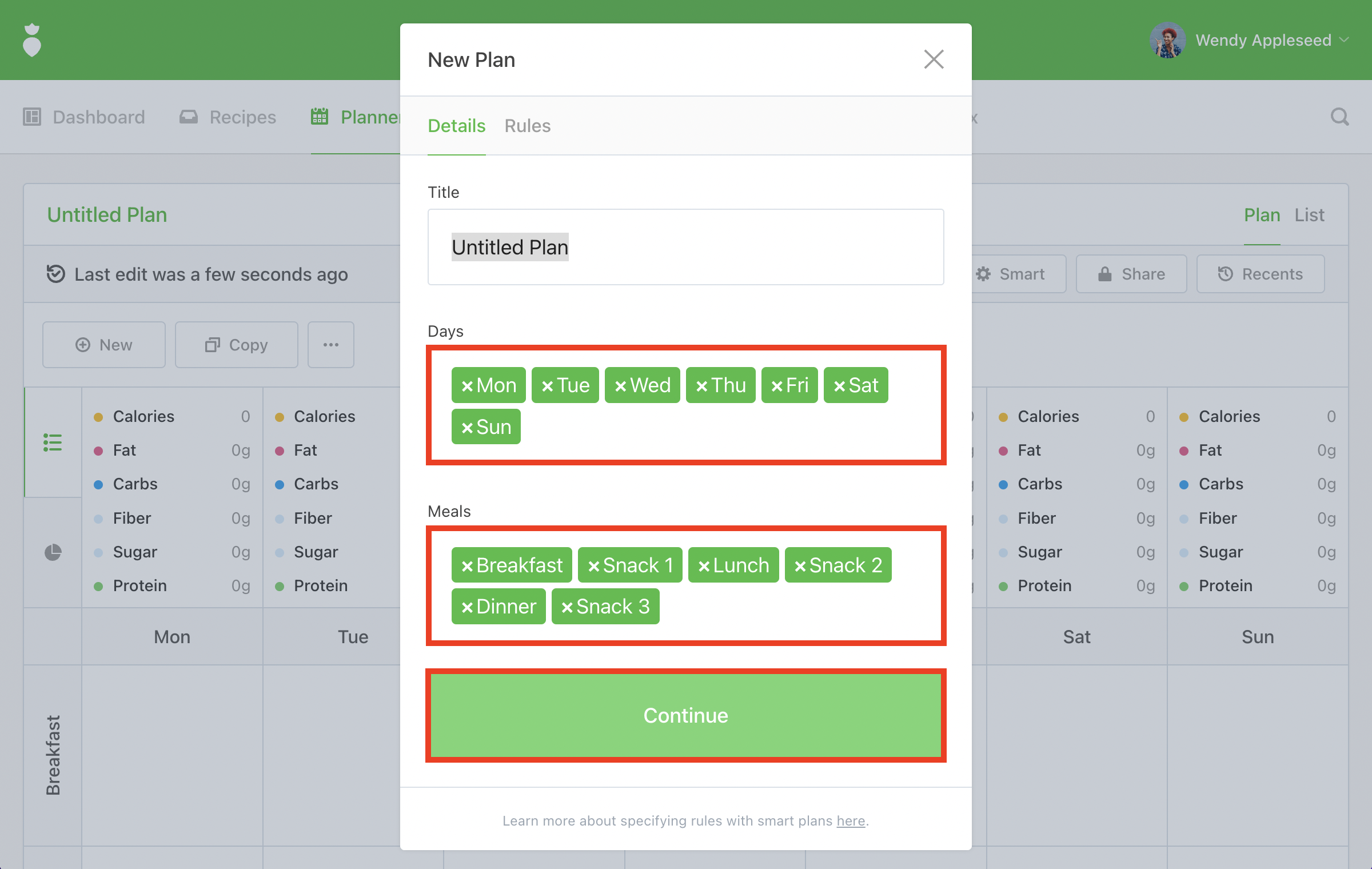Remove the Mon day tag
Viewport: 1372px width, 869px height.
pos(467,386)
